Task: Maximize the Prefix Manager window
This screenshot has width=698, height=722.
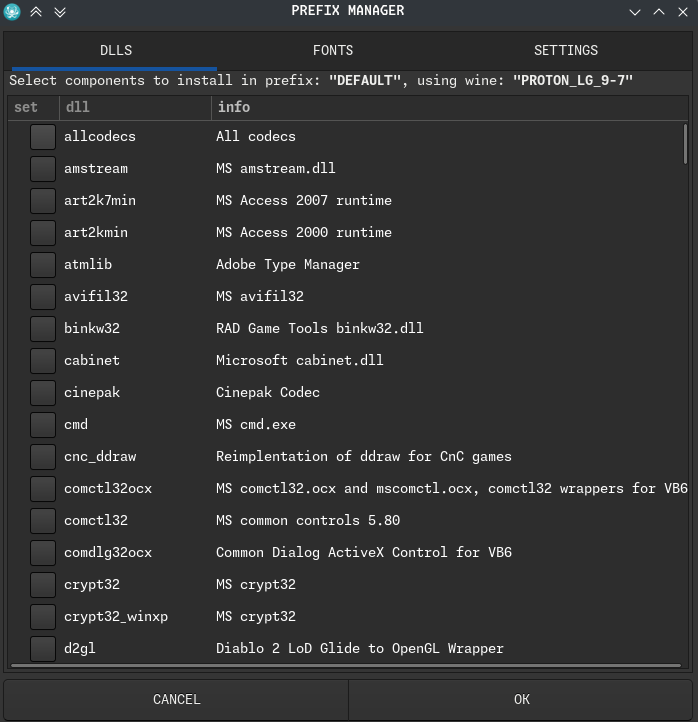Action: pyautogui.click(x=659, y=12)
